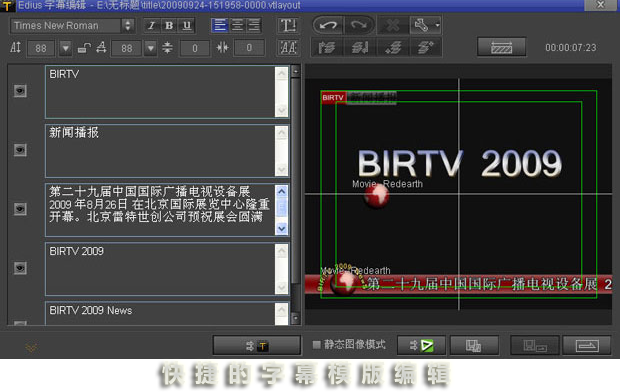Open the Times New Roman font dropdown
The height and width of the screenshot is (392, 620).
[x=128, y=26]
